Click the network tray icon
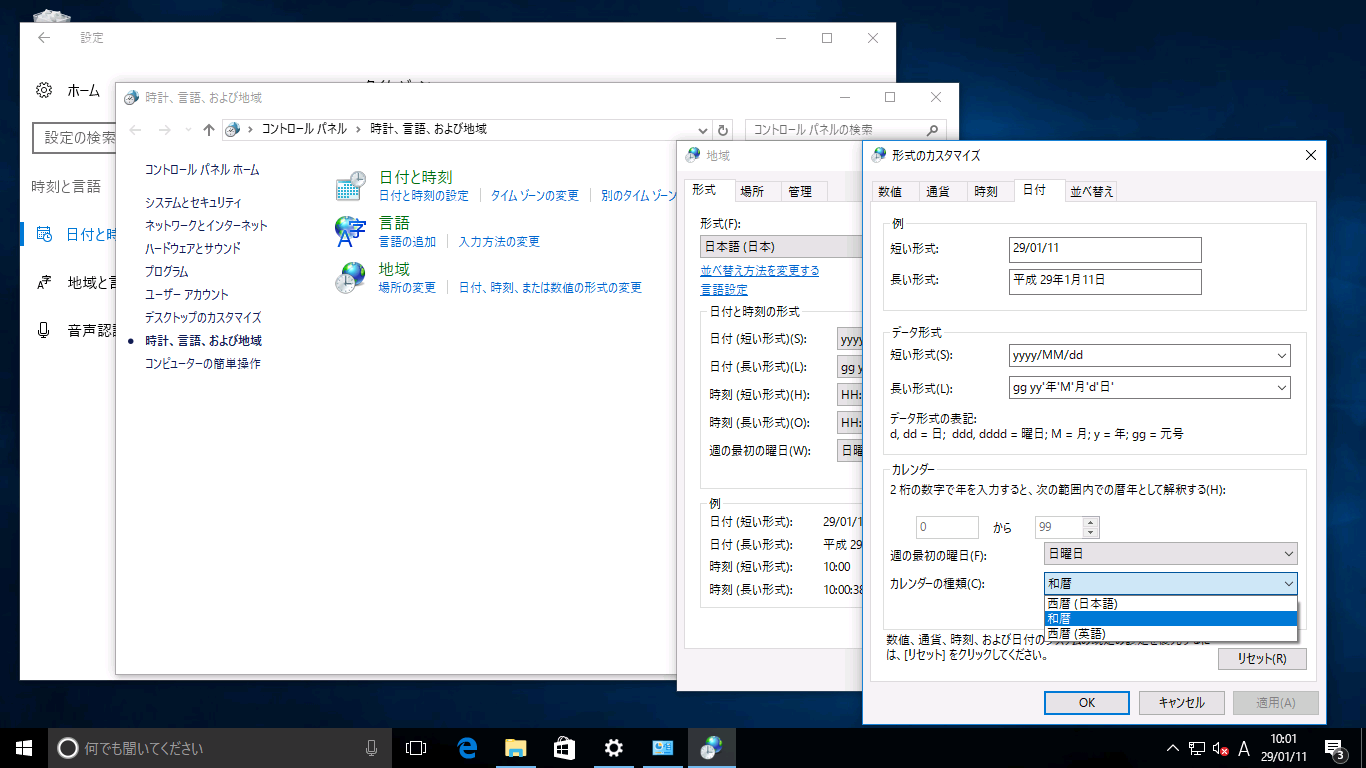This screenshot has width=1366, height=768. point(1197,748)
